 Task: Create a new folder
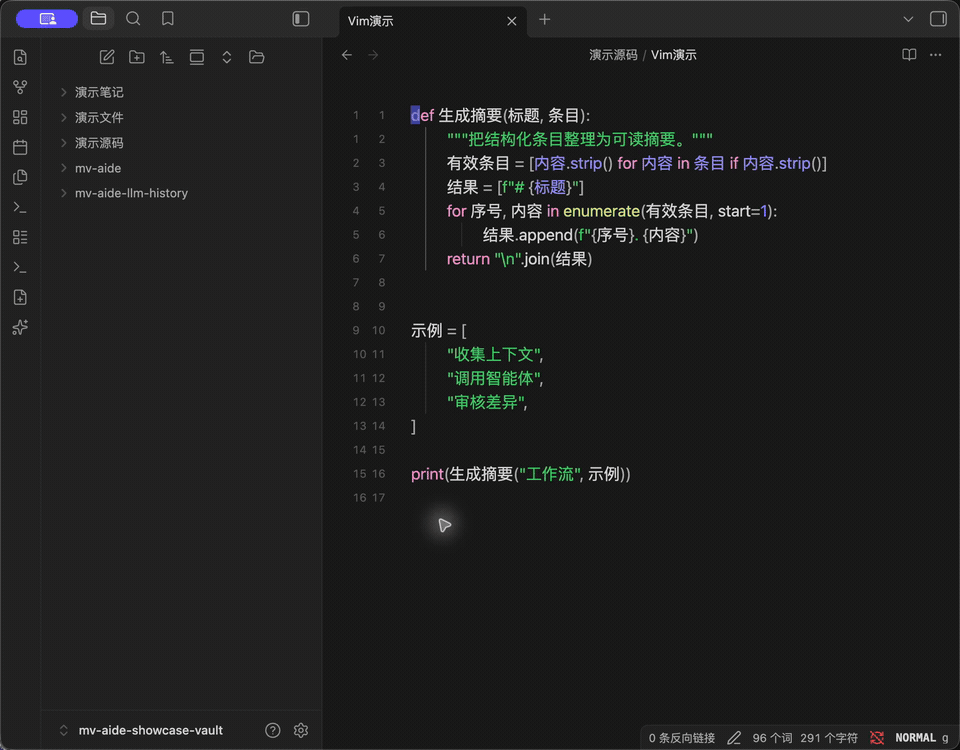(137, 57)
